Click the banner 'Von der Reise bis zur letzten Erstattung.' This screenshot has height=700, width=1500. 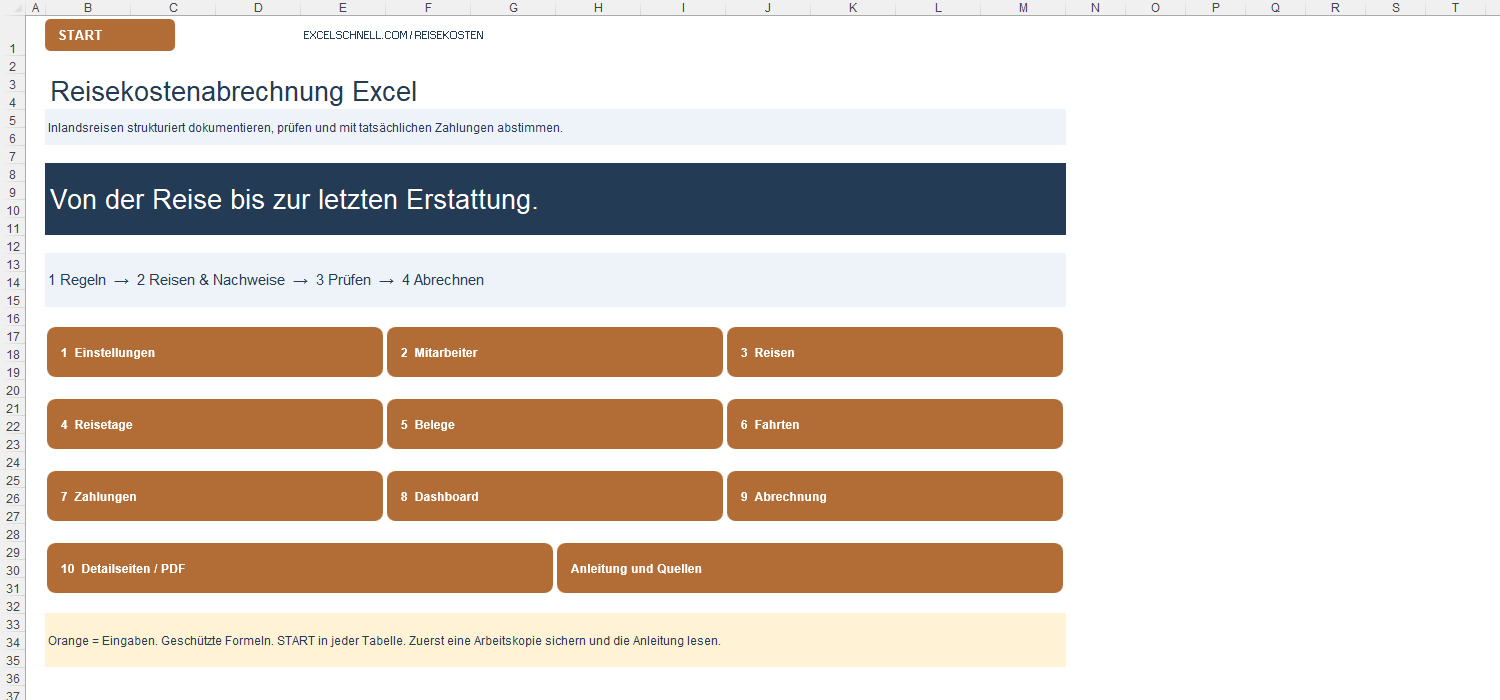[555, 199]
